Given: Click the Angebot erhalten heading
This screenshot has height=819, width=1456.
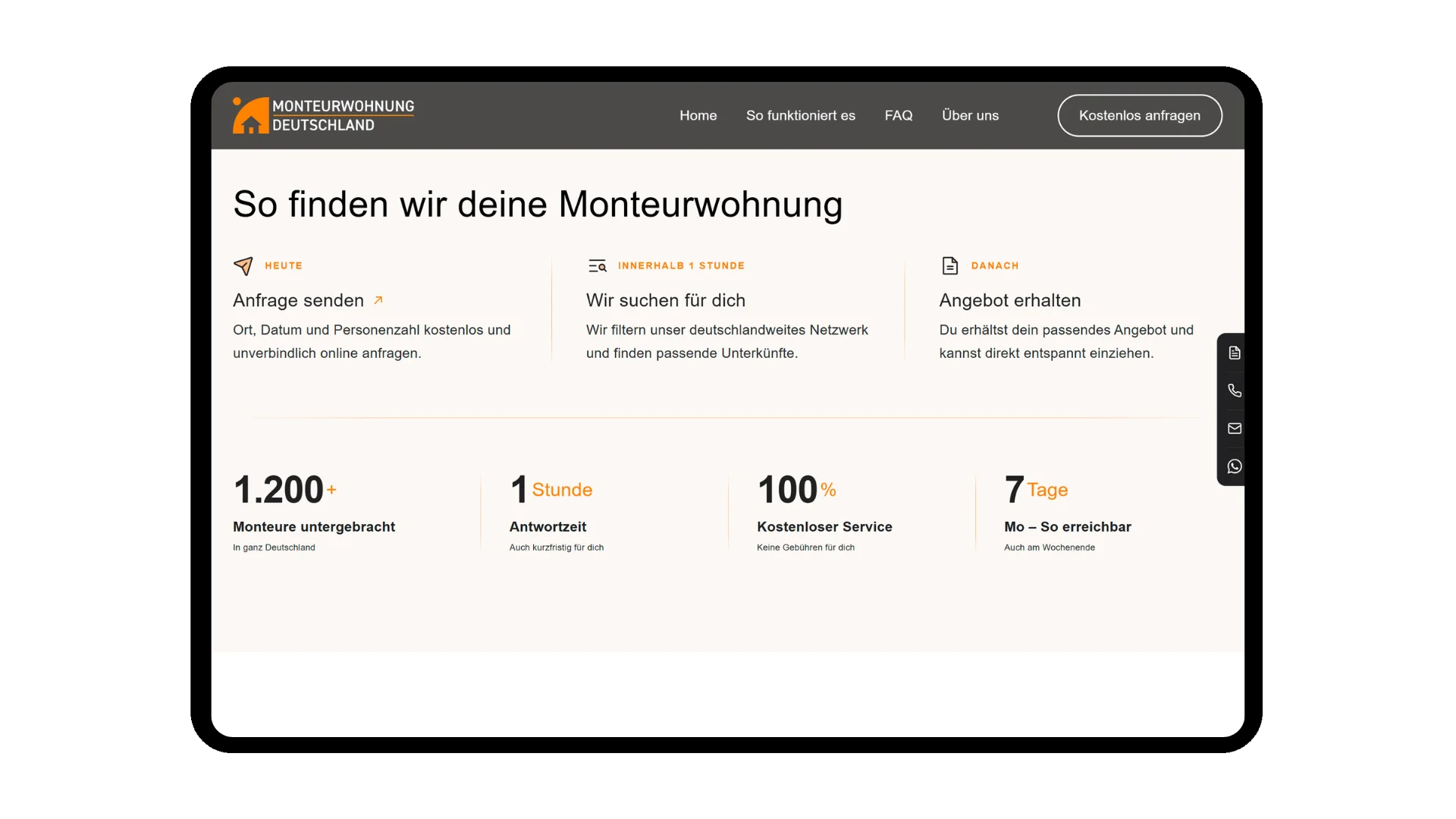Looking at the screenshot, I should tap(1010, 300).
